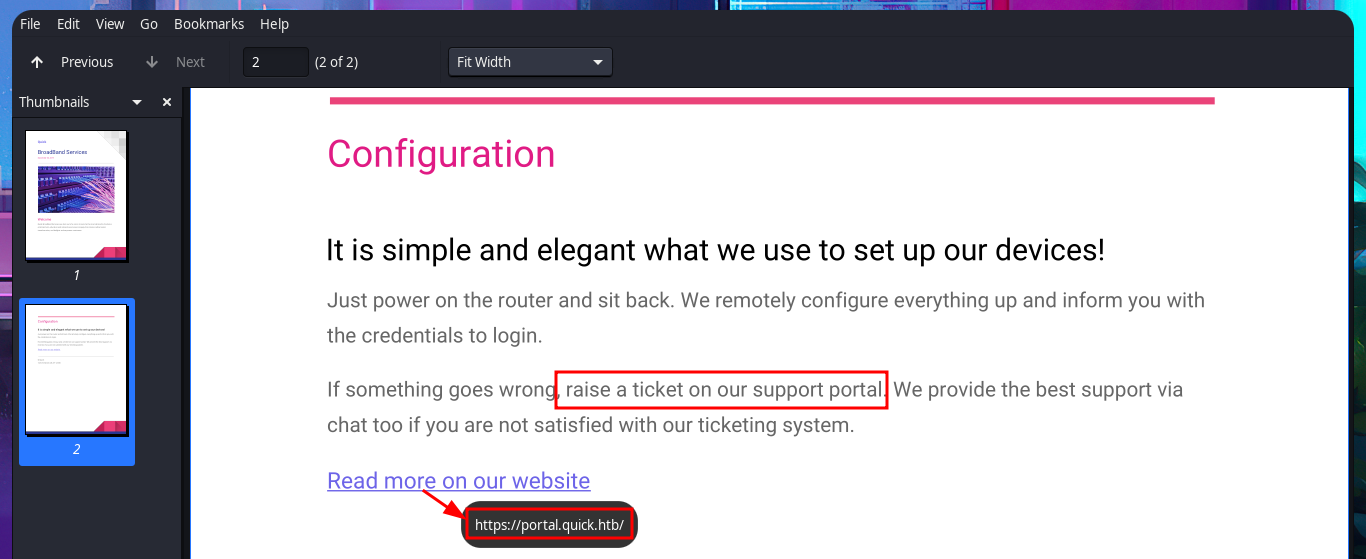Select the page 1 thumbnail
Viewport: 1366px width, 559px height.
coord(76,196)
